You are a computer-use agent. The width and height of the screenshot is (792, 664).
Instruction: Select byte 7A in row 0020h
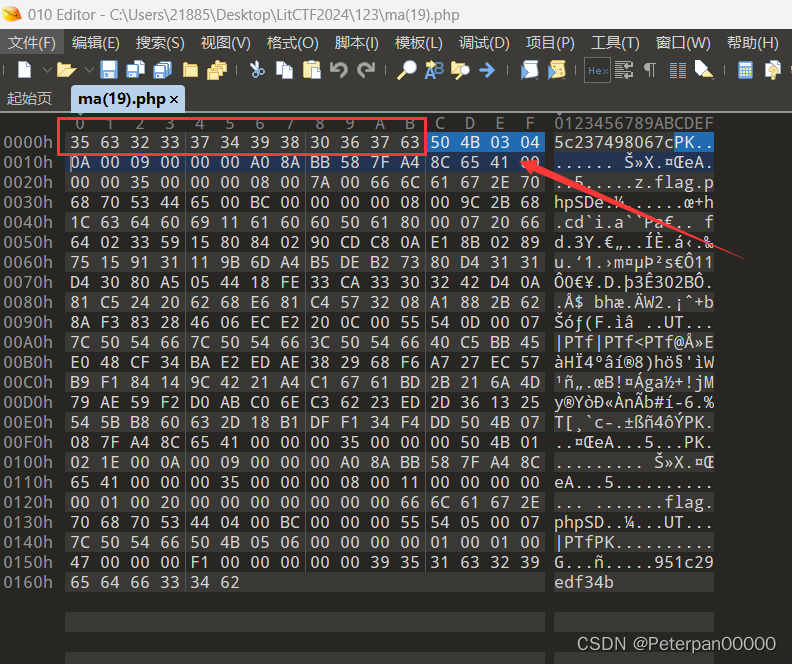[320, 182]
